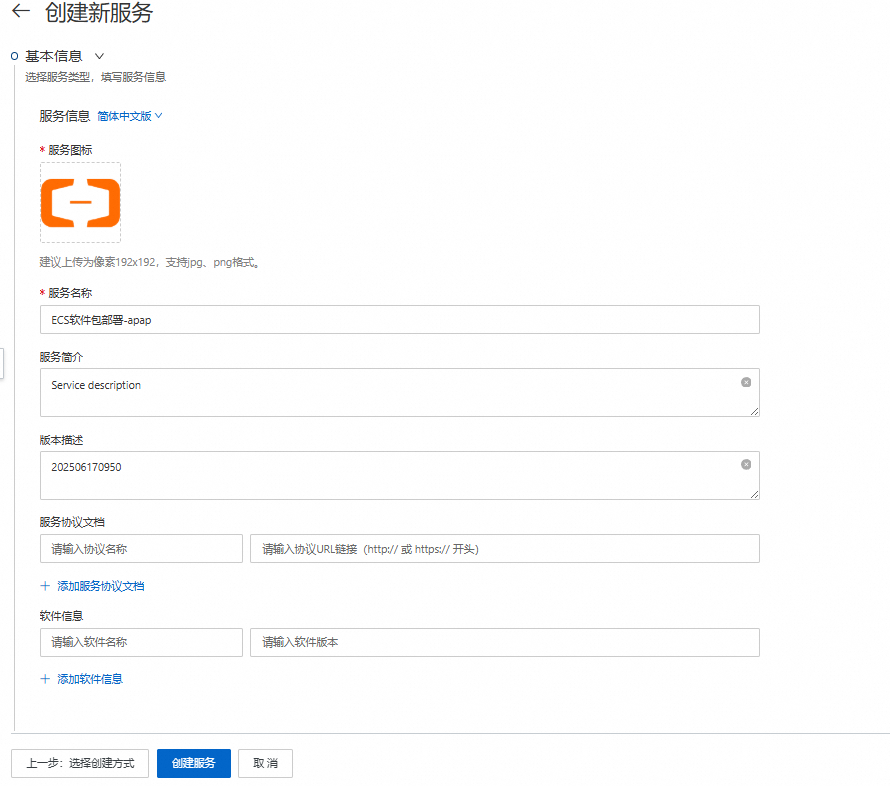Click the plus icon beside 添加软件信息
Viewport: 890px width, 786px height.
coord(45,679)
